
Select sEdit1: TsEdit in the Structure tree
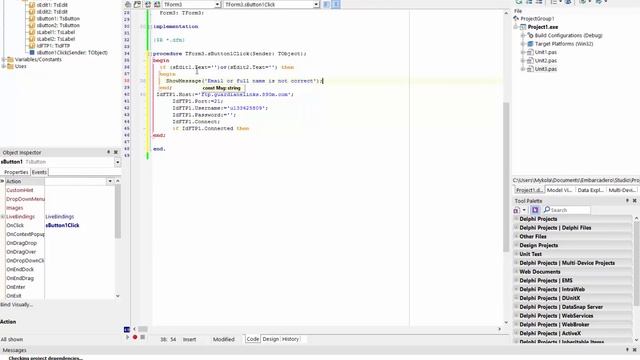click(x=52, y=5)
